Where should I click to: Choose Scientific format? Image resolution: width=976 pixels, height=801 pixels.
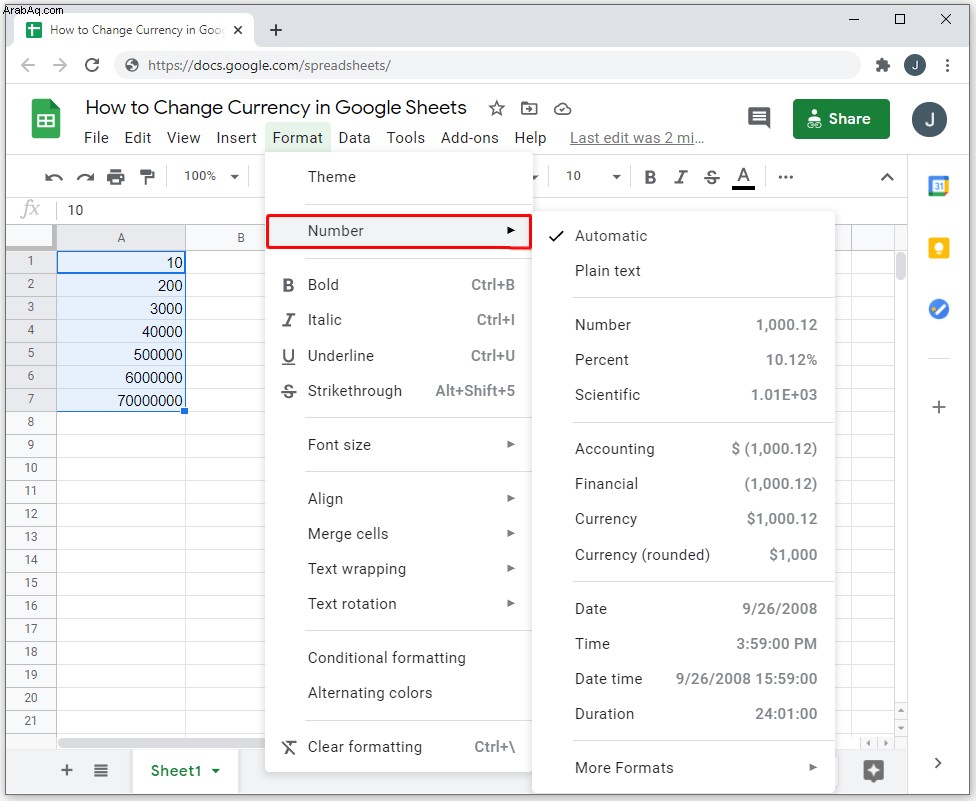(x=683, y=395)
